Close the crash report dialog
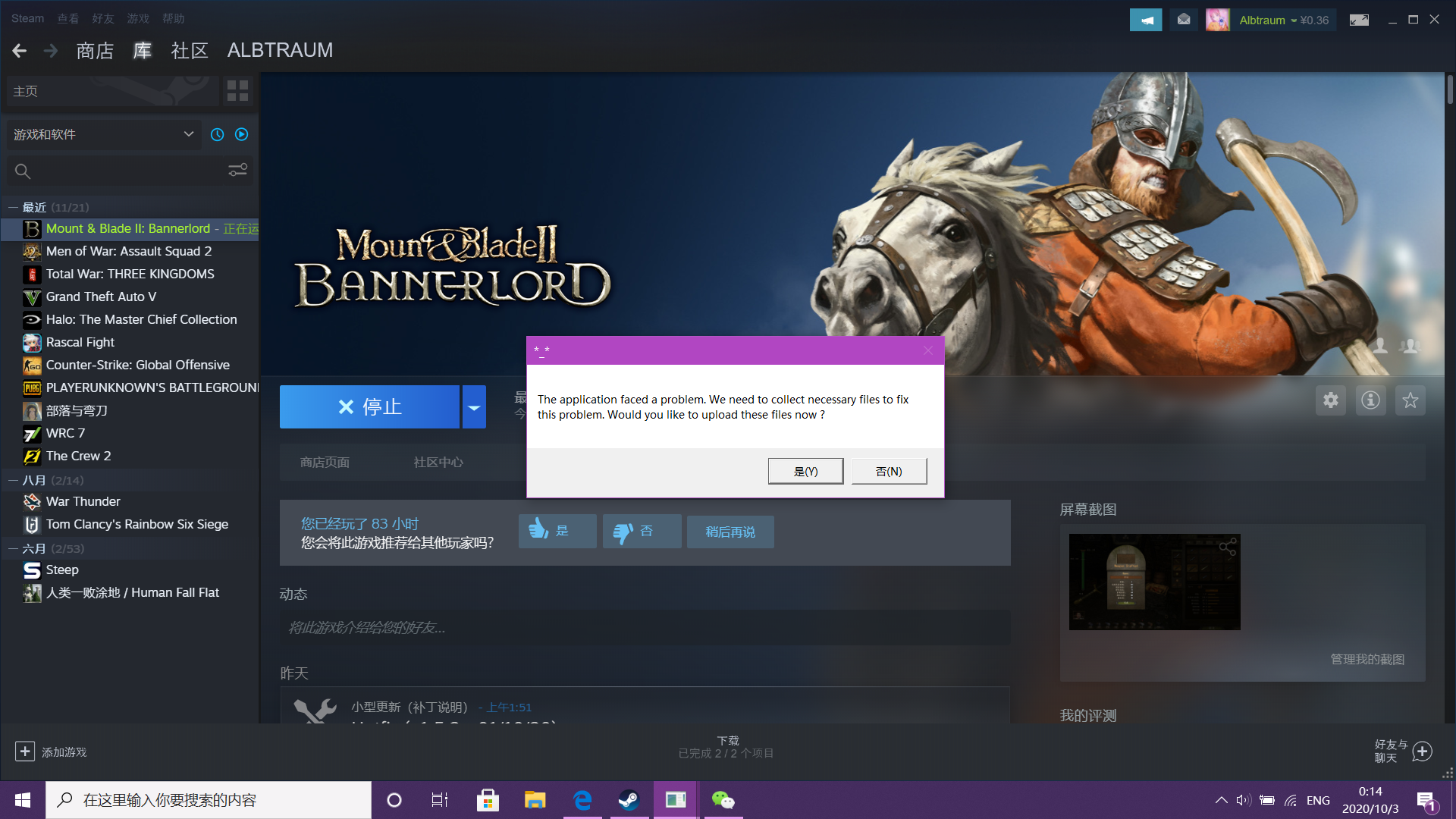The image size is (1456, 819). (x=928, y=350)
